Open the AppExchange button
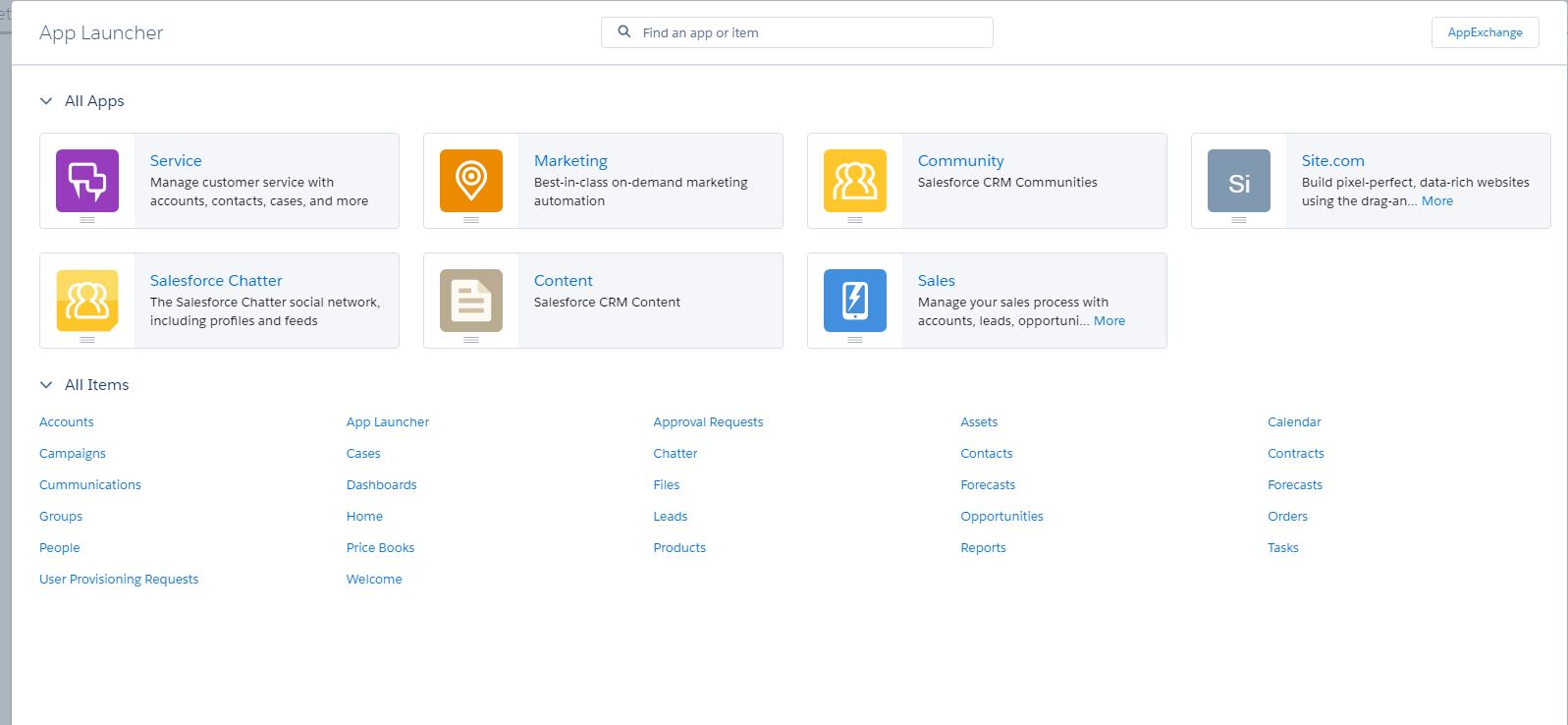Screen dimensions: 1568x725 coord(1485,32)
